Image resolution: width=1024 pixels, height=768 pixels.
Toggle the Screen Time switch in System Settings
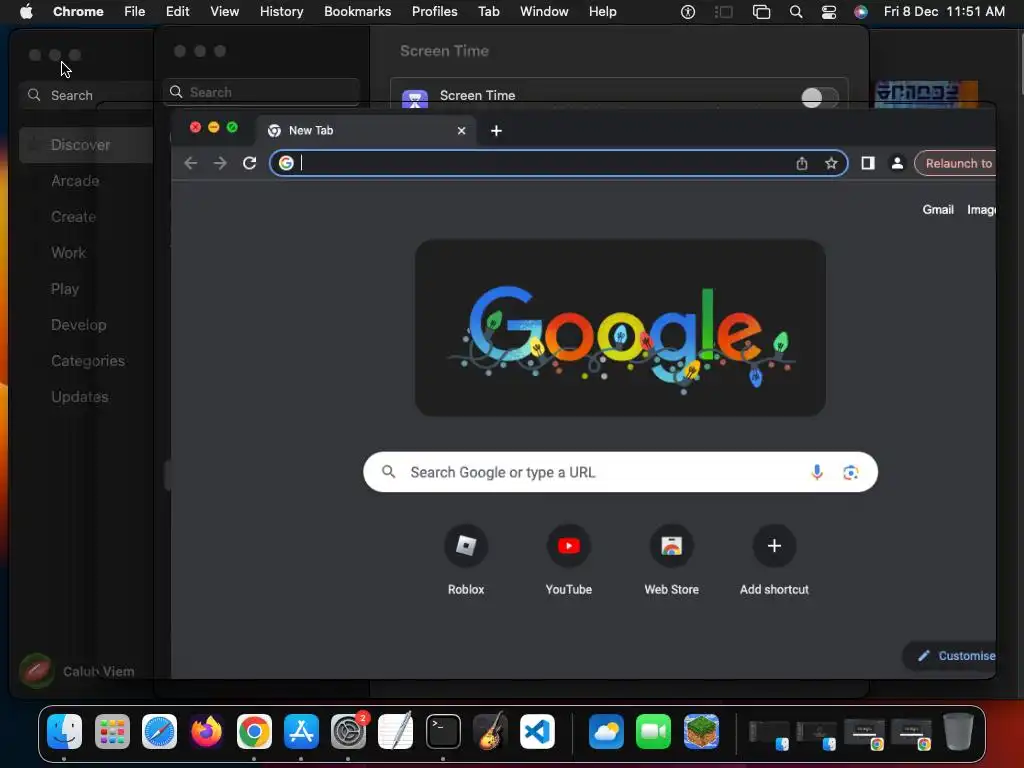pos(820,98)
